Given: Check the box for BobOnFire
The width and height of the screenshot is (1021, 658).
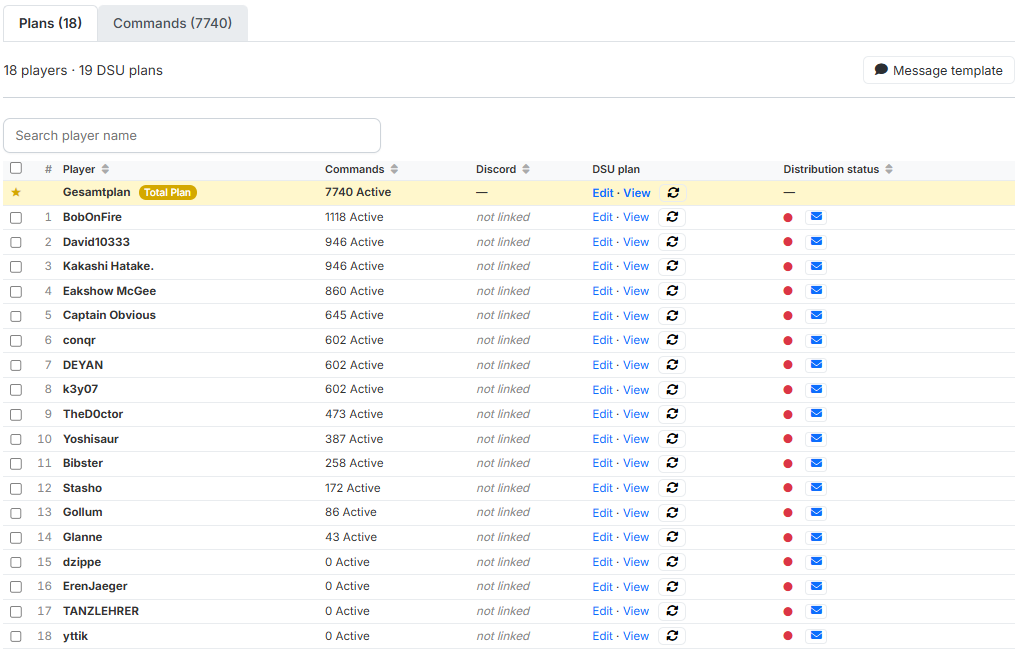Looking at the screenshot, I should click(x=16, y=217).
